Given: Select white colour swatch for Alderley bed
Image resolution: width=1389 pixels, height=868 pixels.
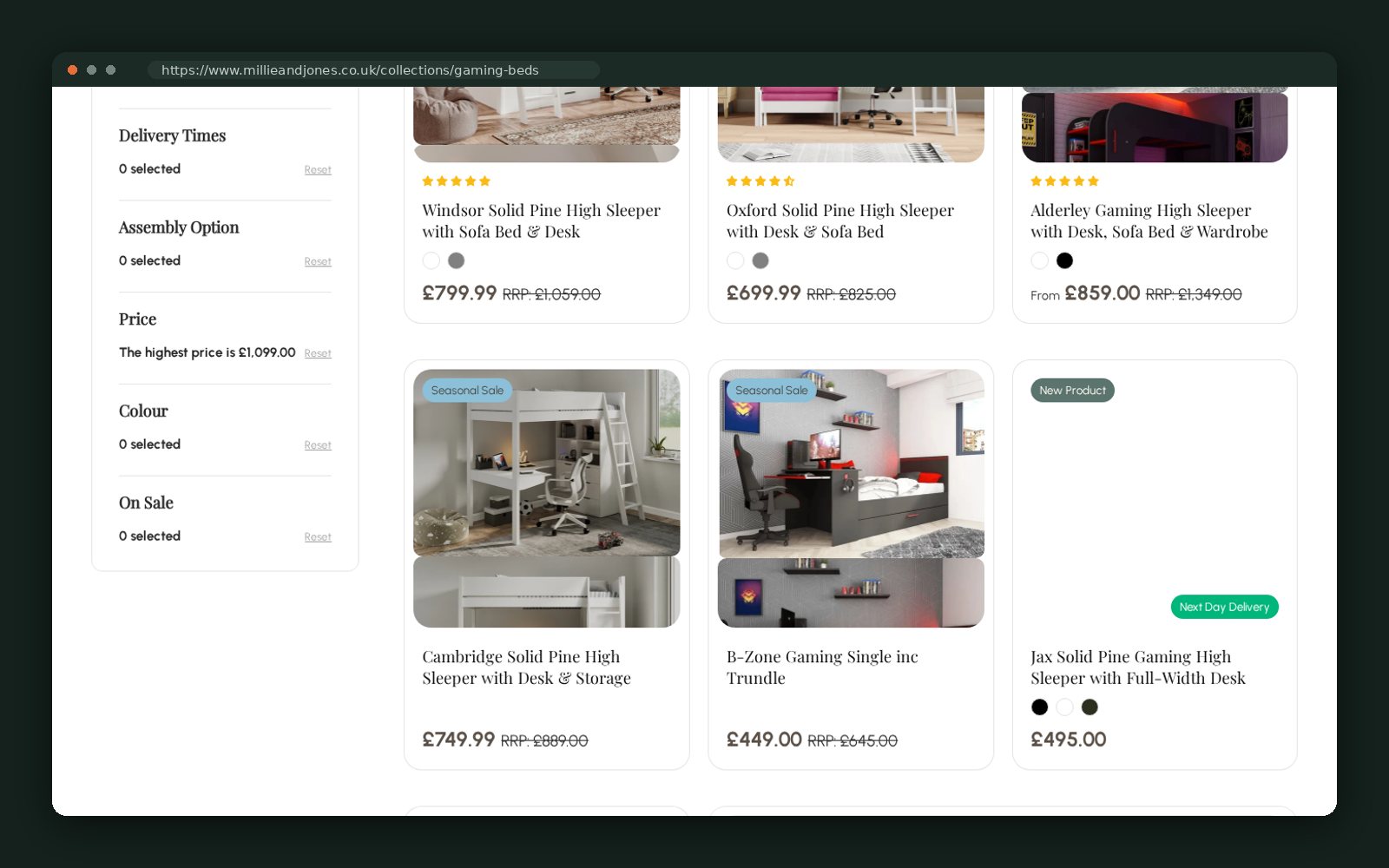Looking at the screenshot, I should (x=1039, y=260).
